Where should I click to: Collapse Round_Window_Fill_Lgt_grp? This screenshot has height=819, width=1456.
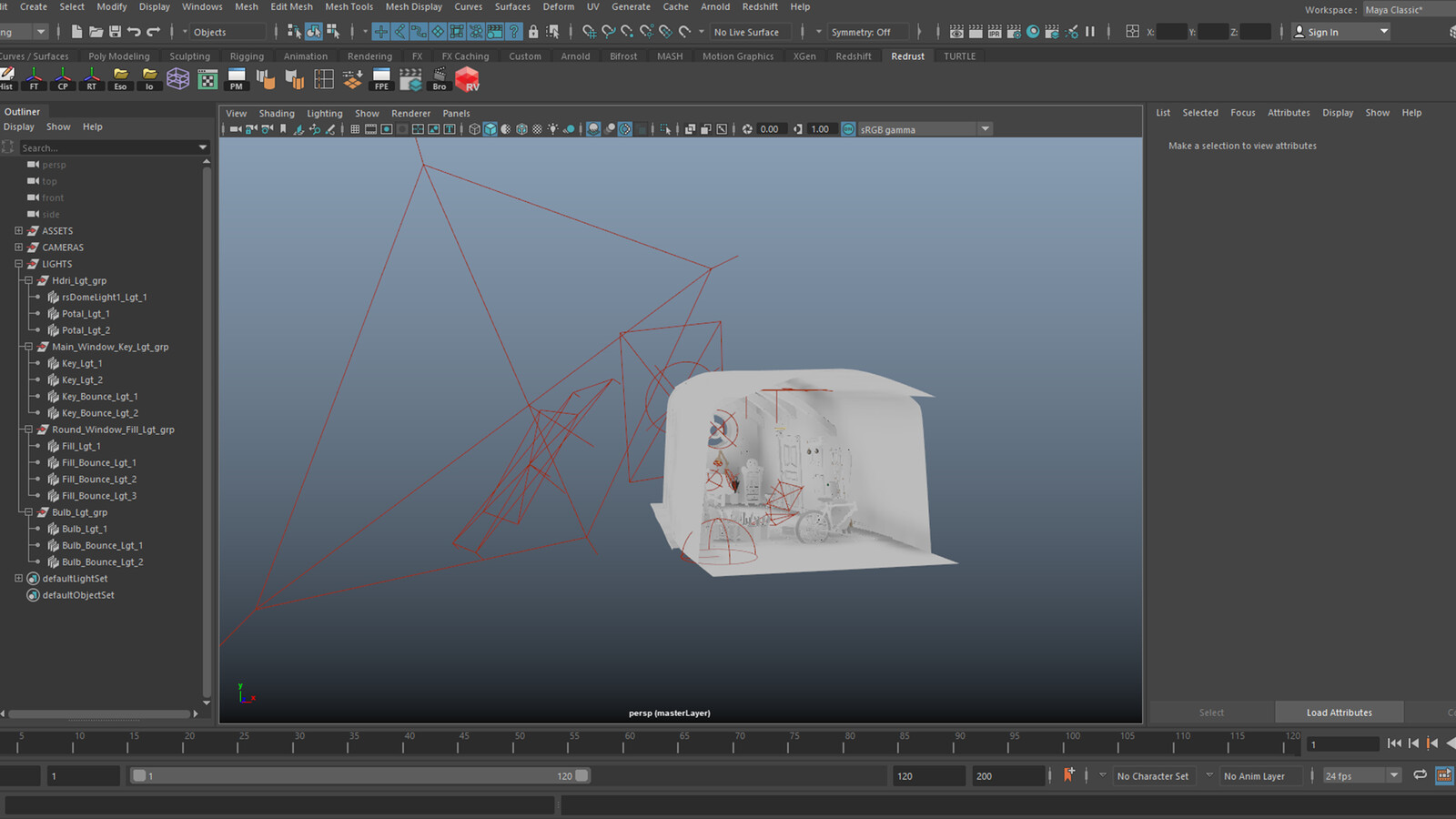(28, 430)
